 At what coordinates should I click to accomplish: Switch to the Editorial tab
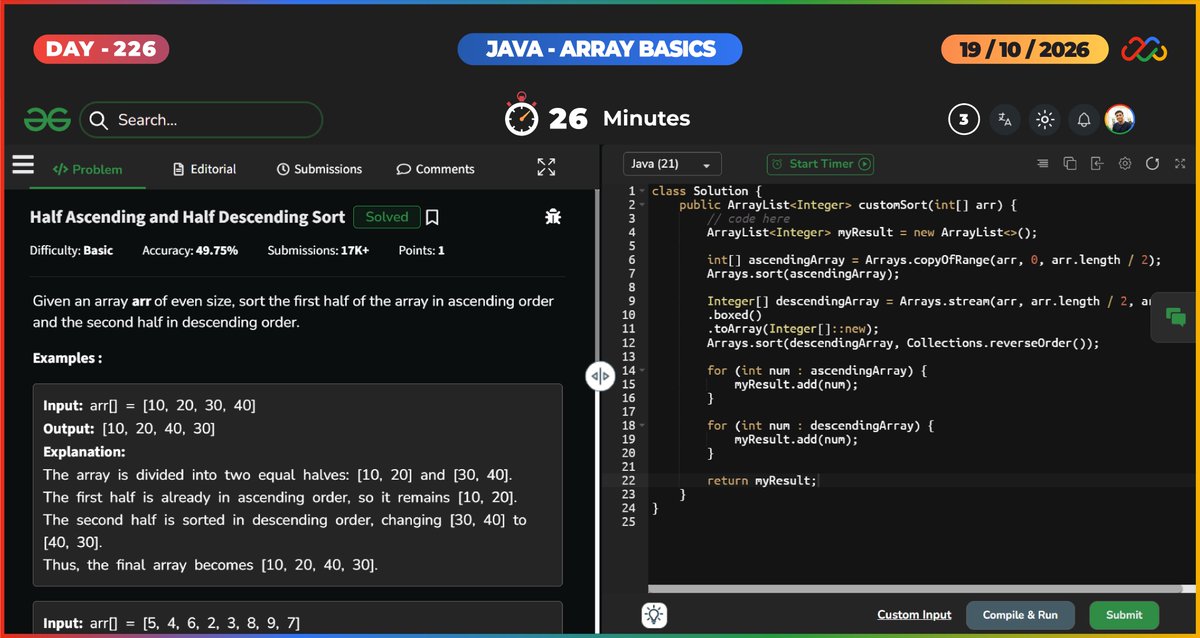[205, 169]
